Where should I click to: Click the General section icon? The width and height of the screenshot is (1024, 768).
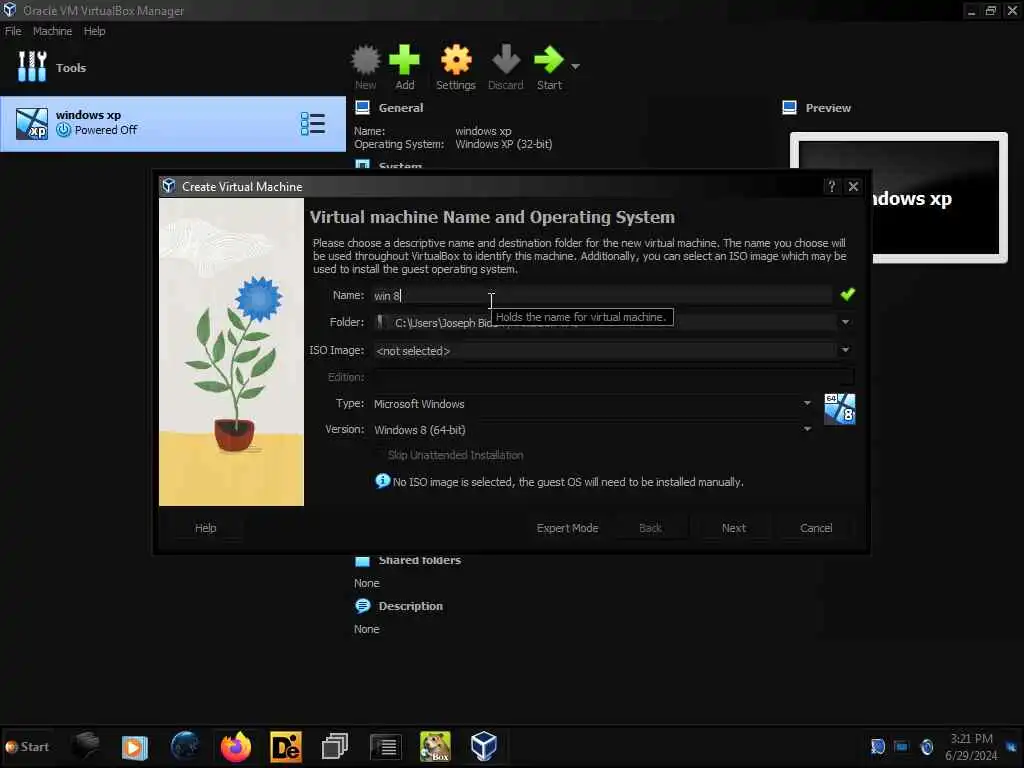362,108
